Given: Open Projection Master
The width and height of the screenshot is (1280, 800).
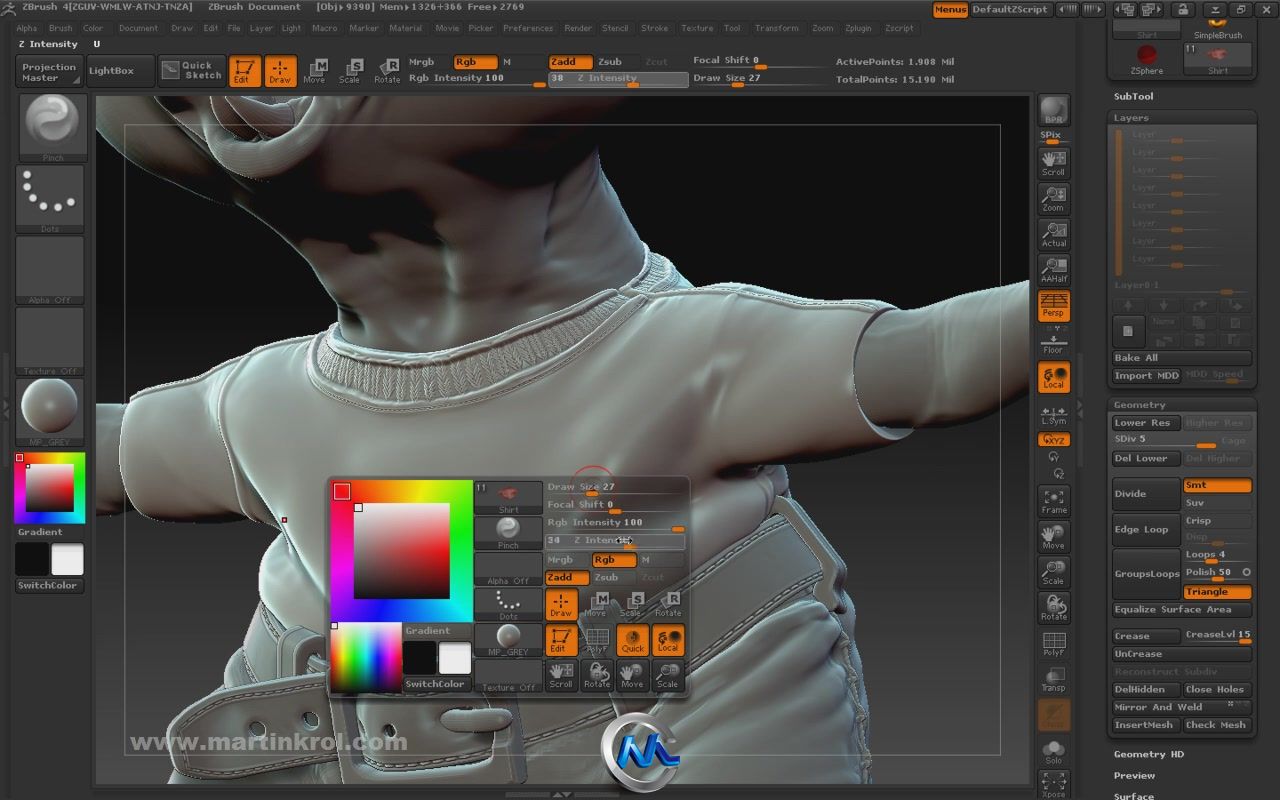Looking at the screenshot, I should tap(49, 72).
